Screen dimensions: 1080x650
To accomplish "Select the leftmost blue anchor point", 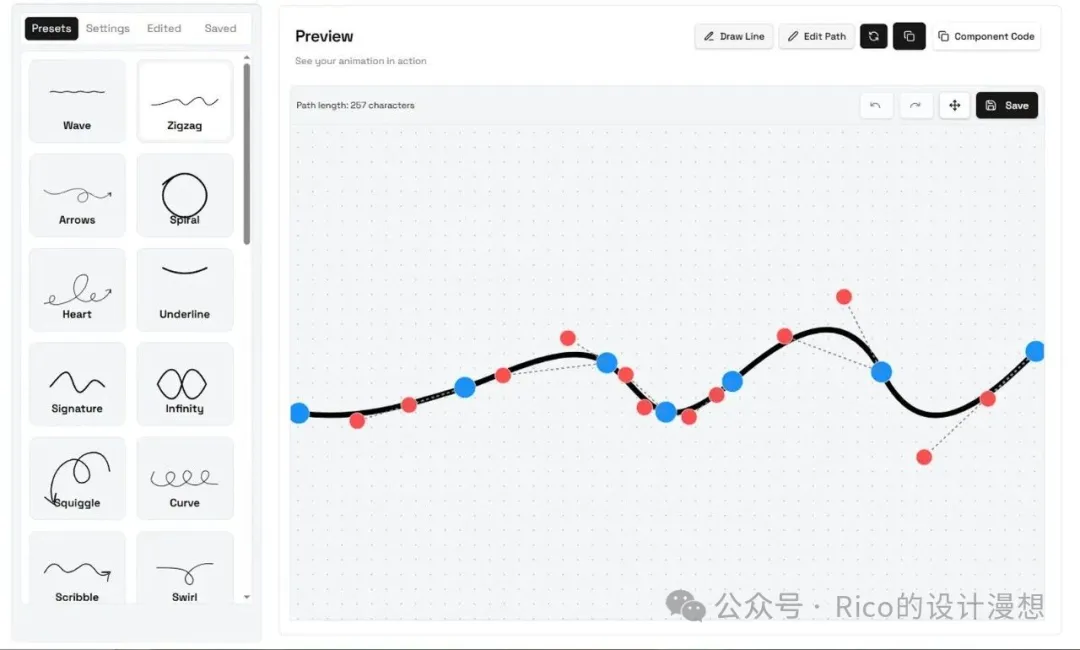I will [299, 413].
